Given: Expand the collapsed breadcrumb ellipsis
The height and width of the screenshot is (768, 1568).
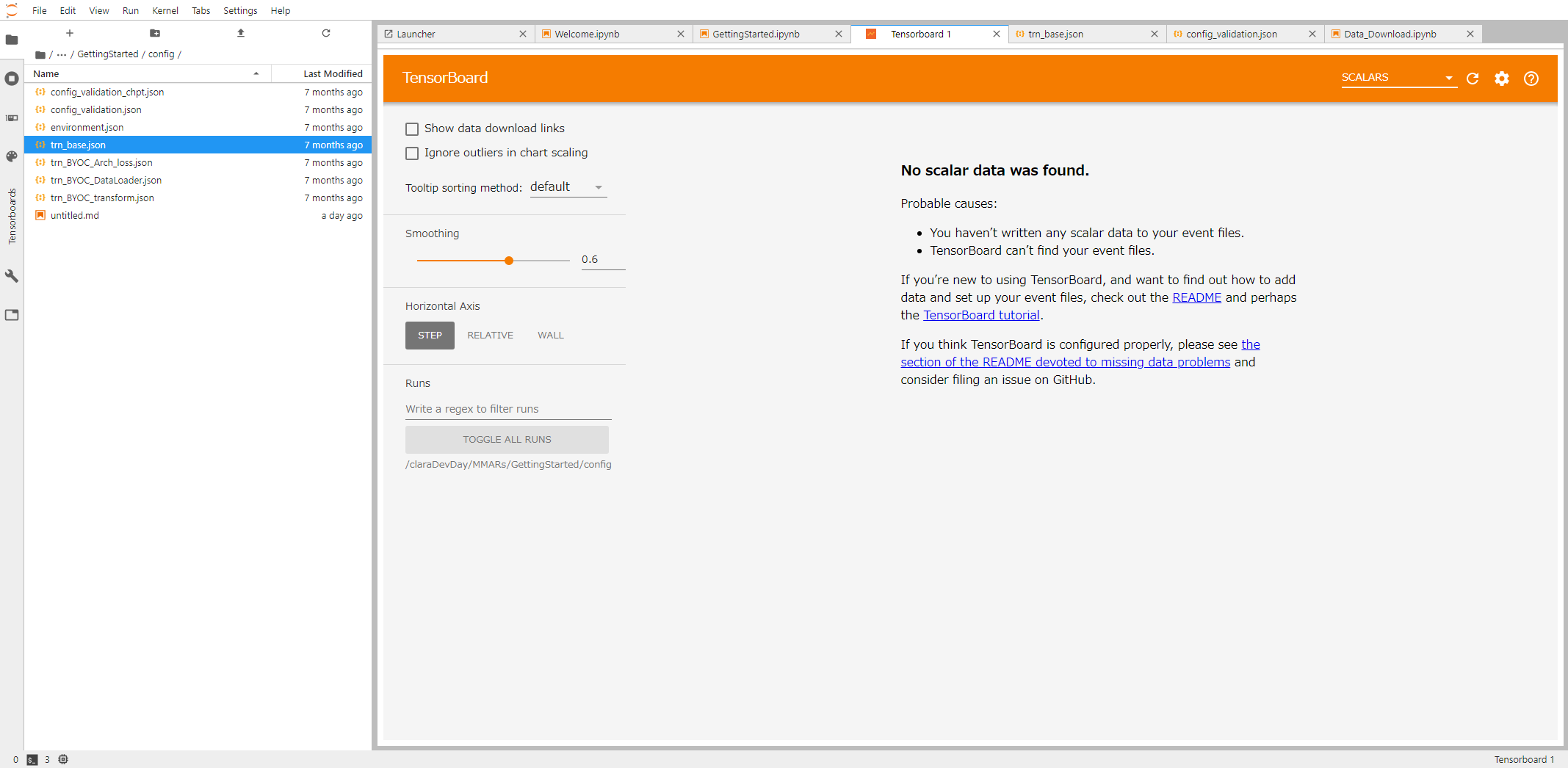Looking at the screenshot, I should click(62, 54).
